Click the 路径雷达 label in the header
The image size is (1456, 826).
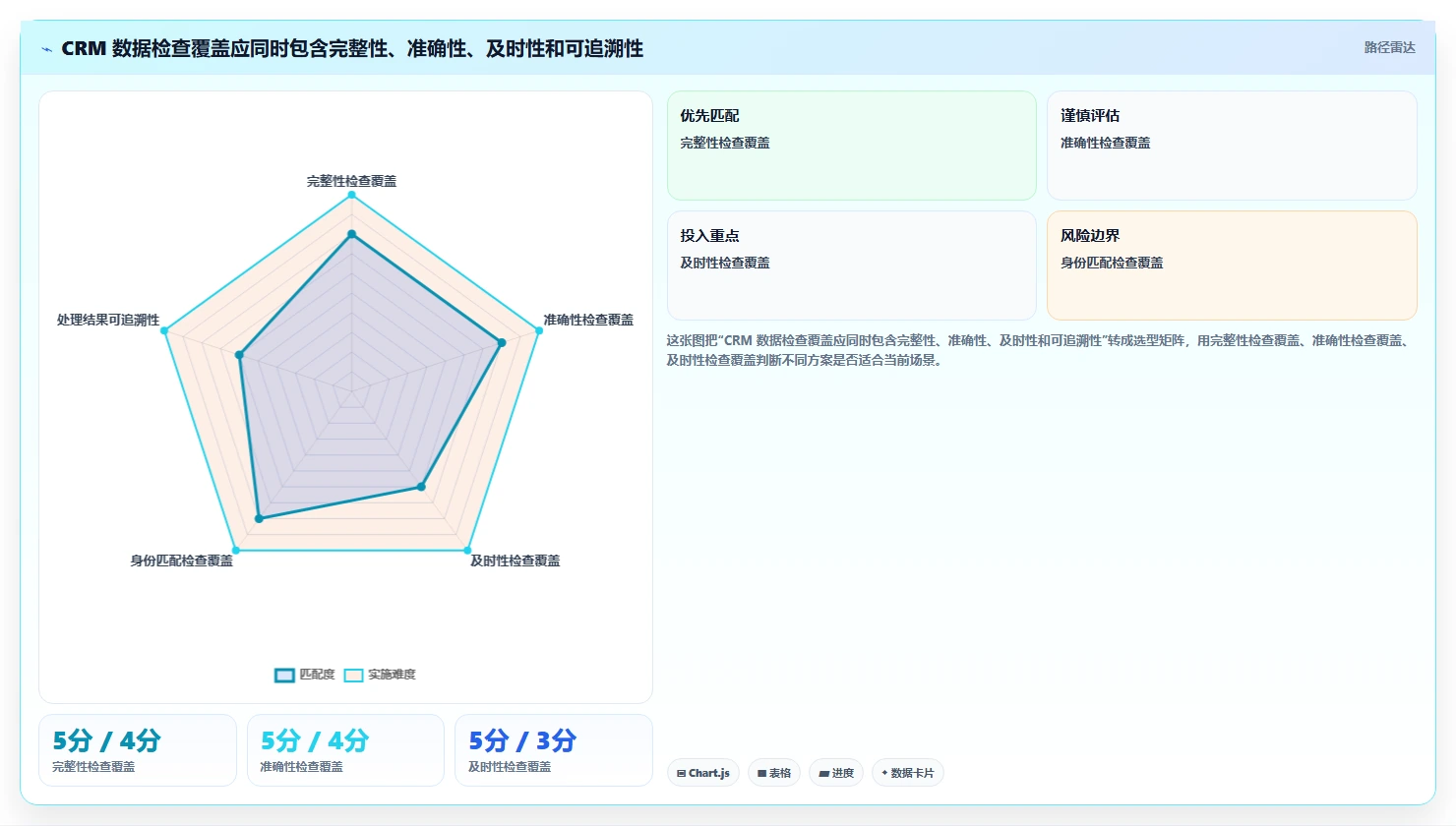[x=1389, y=47]
